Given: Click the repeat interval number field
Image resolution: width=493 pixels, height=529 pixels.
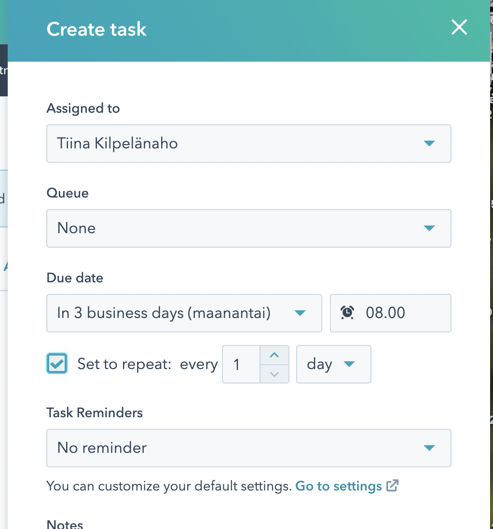Looking at the screenshot, I should pos(241,364).
